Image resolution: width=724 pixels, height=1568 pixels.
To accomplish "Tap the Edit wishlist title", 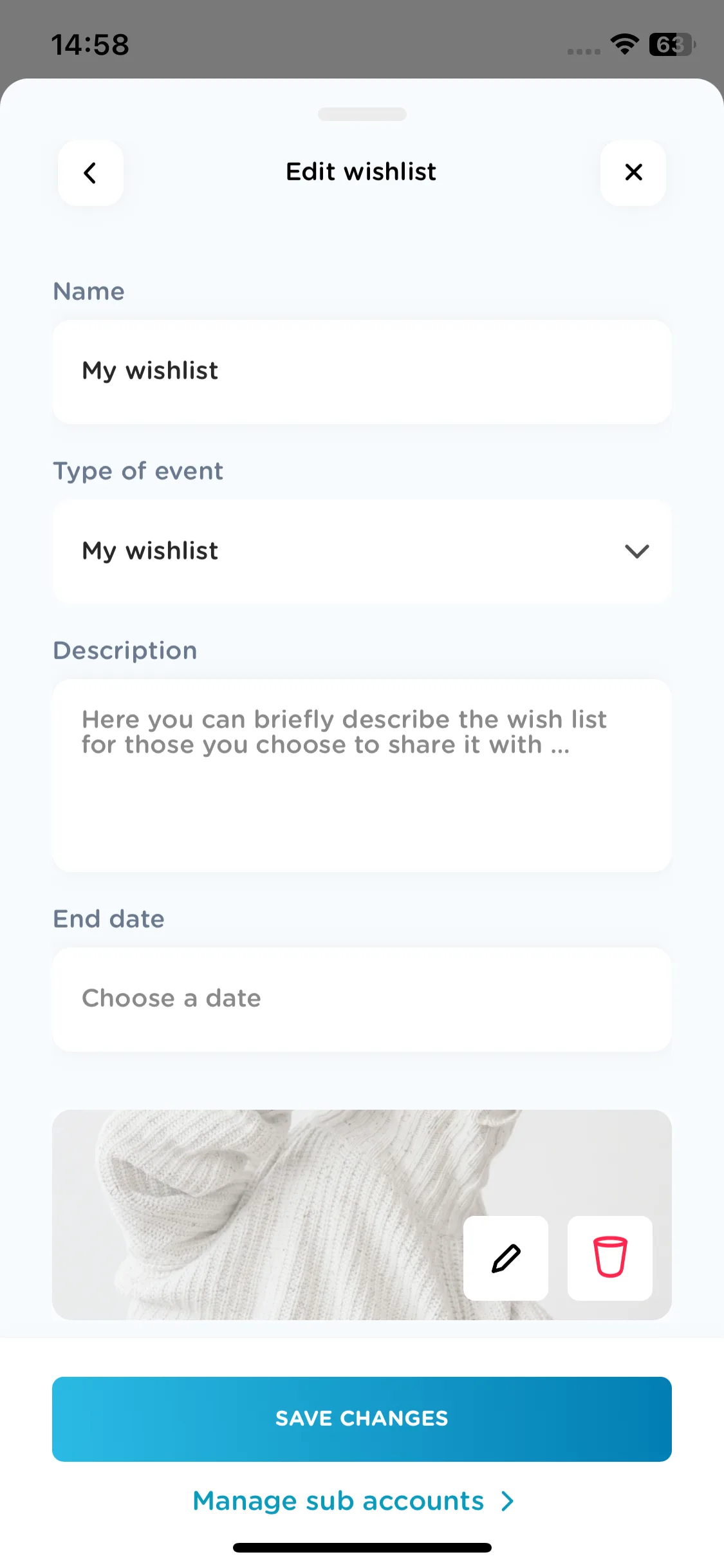I will (x=361, y=172).
